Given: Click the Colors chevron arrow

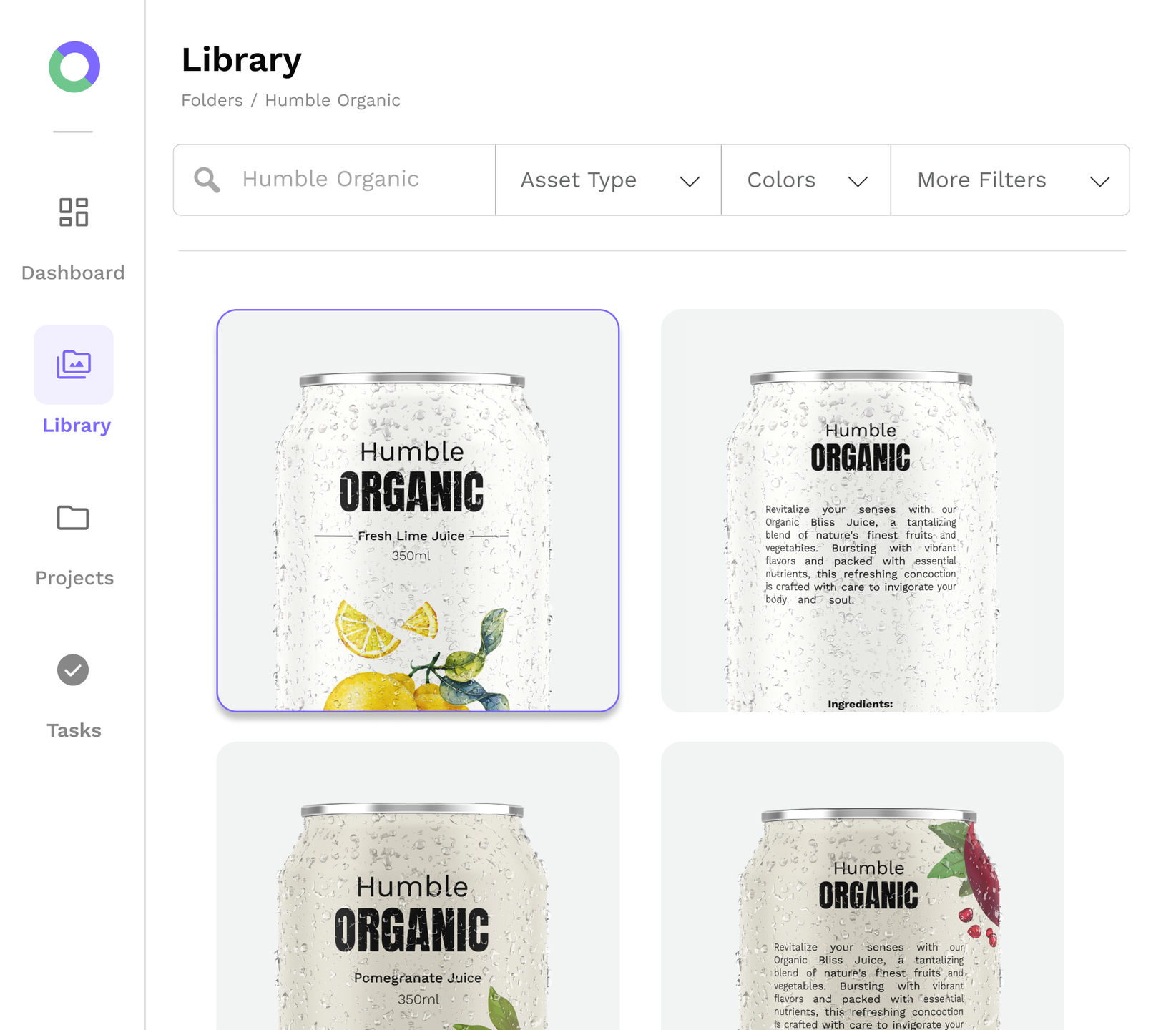Looking at the screenshot, I should (x=858, y=182).
